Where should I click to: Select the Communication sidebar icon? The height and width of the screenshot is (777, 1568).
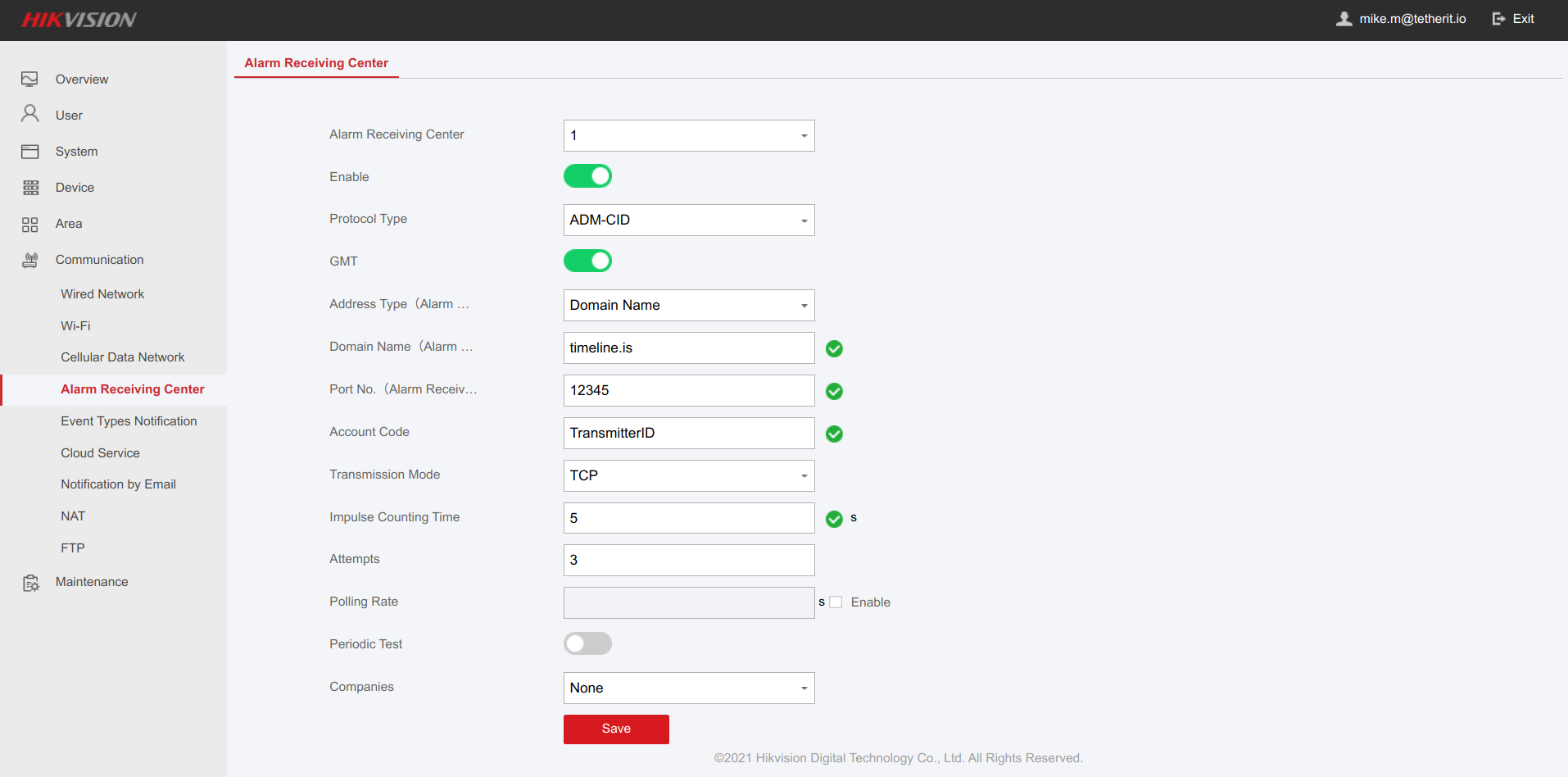[x=30, y=259]
